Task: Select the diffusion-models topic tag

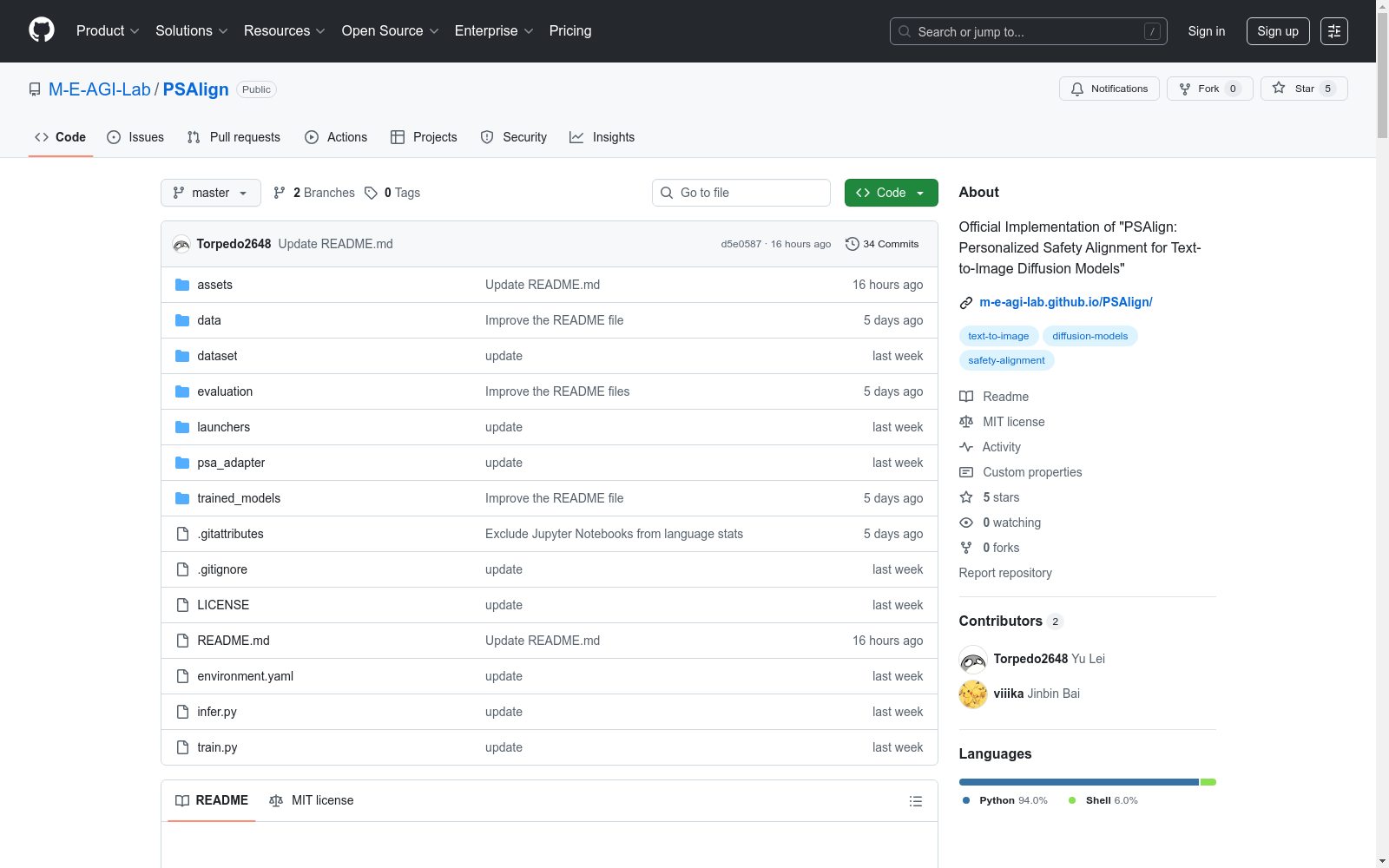Action: coord(1090,336)
